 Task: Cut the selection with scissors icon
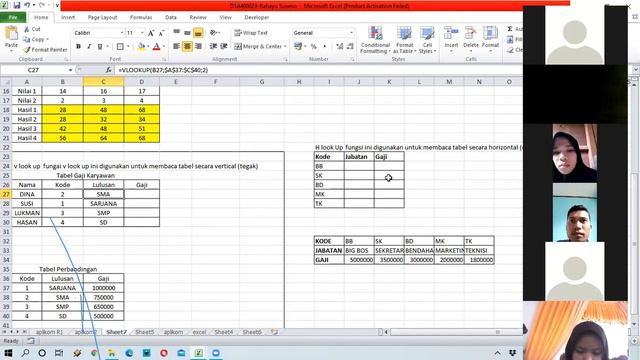click(x=27, y=29)
